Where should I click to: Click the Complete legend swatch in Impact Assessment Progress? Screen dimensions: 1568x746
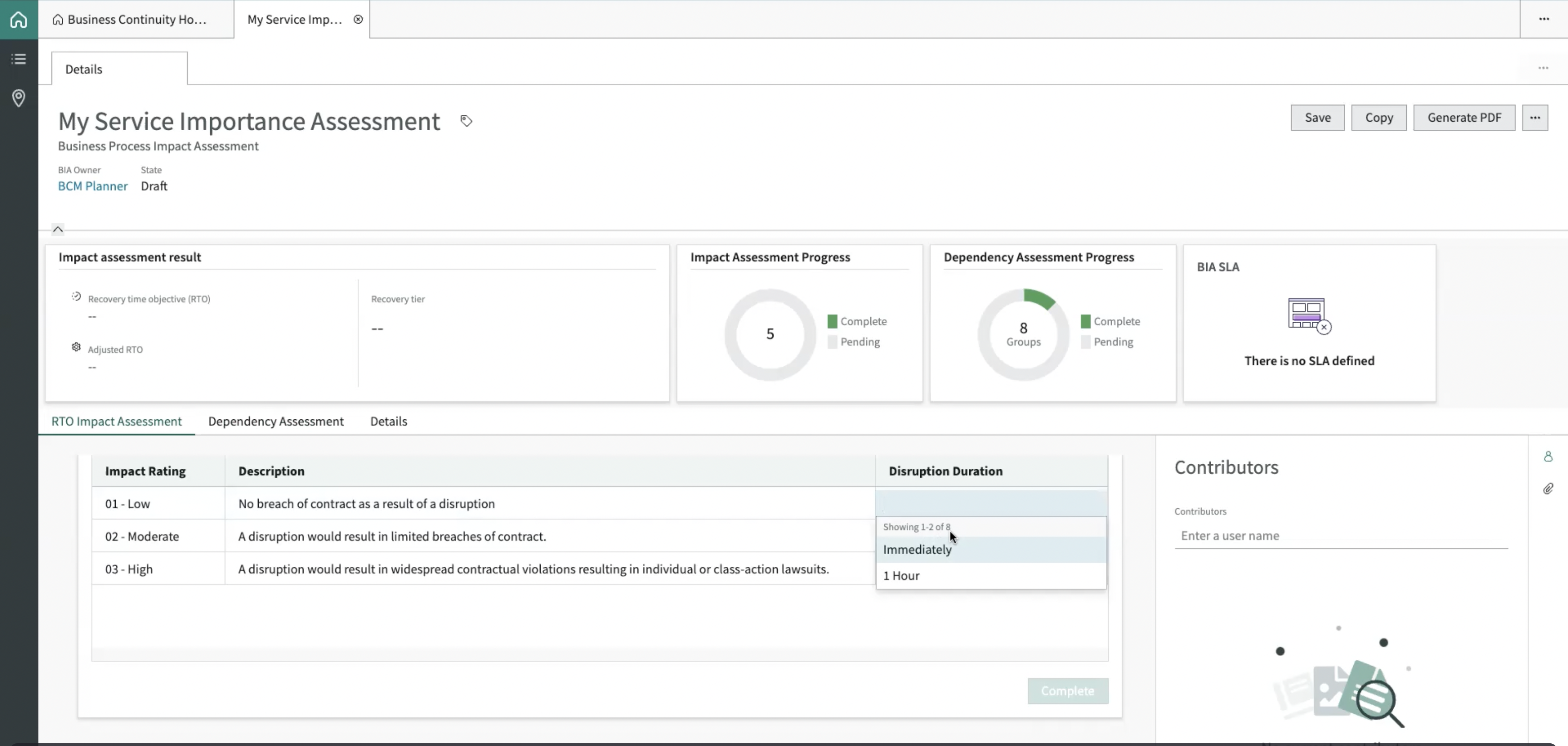tap(832, 321)
